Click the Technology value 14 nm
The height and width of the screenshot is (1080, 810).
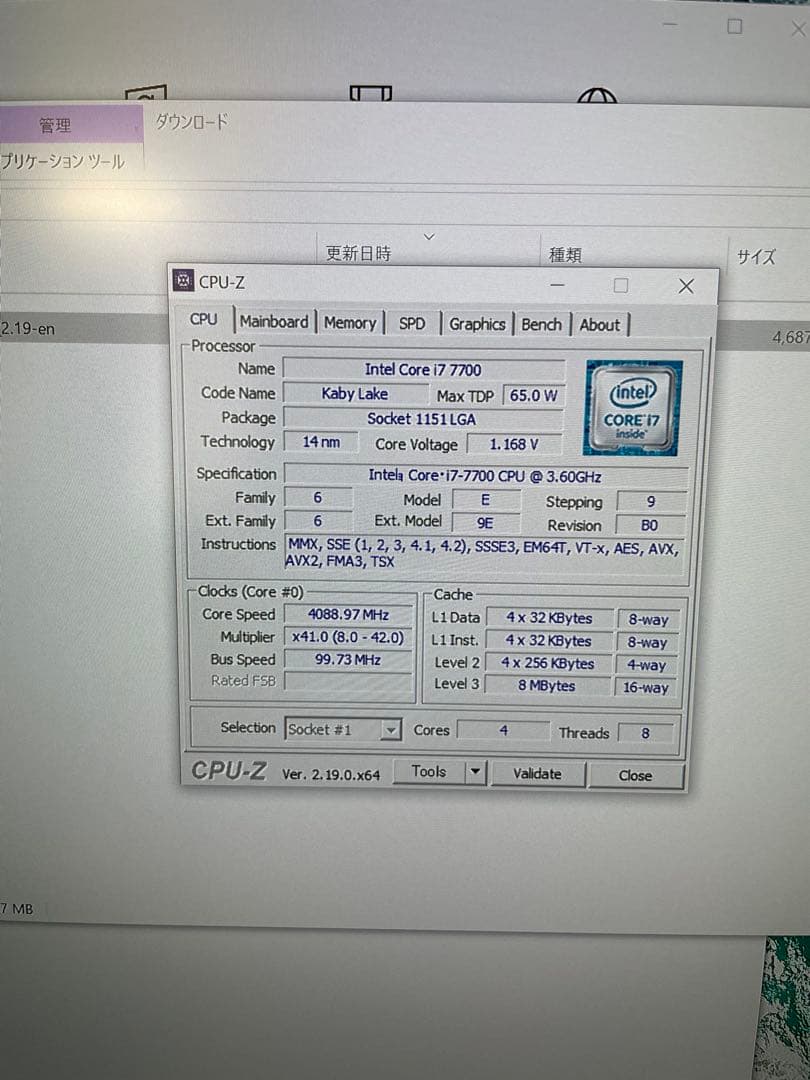click(321, 442)
